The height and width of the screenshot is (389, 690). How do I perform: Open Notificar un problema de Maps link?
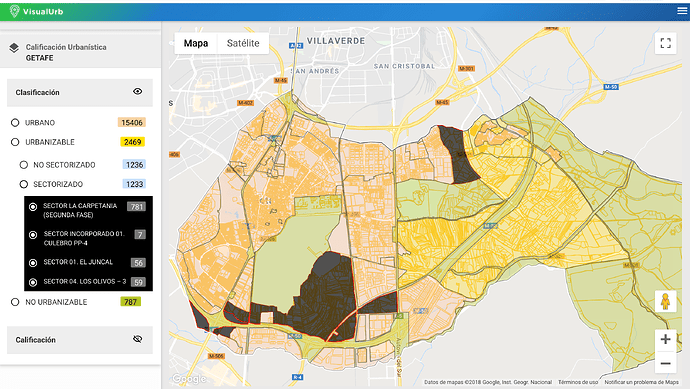[x=641, y=382]
